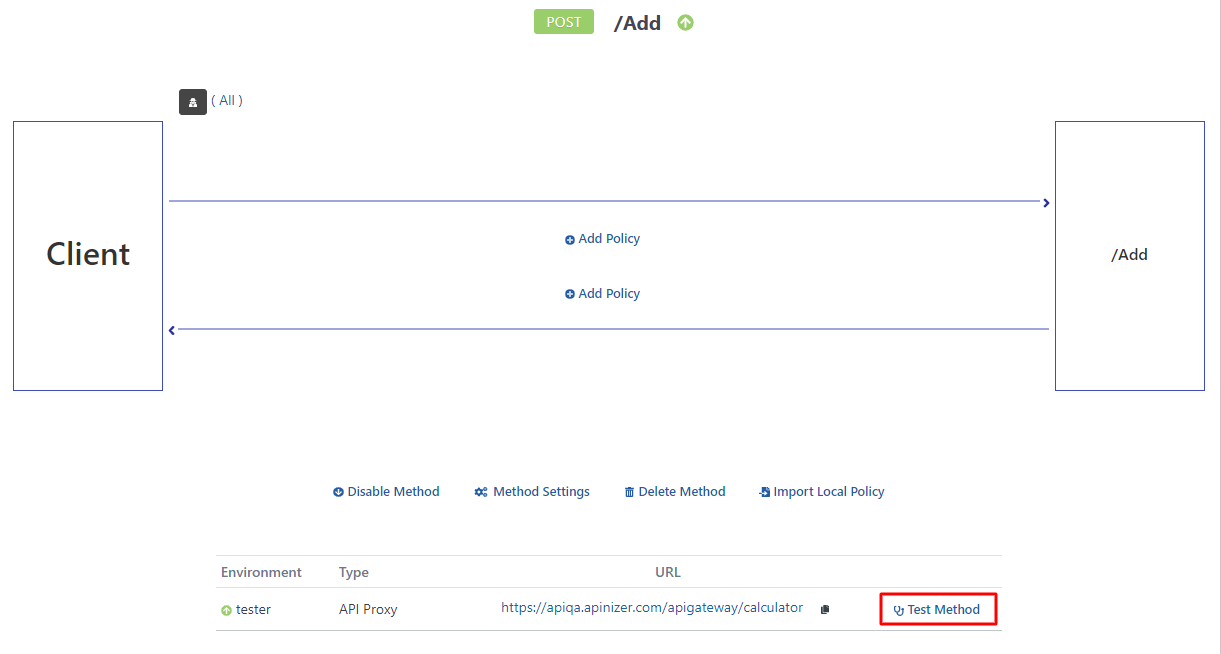Click the /Add method title heading

[x=637, y=23]
